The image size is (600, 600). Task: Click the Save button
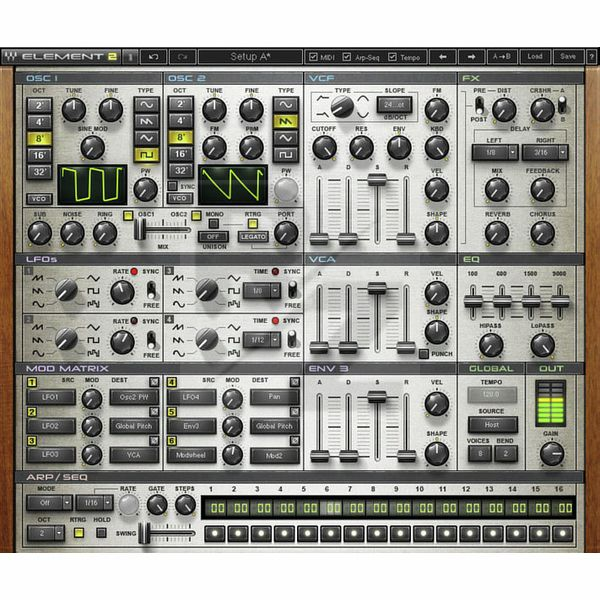click(x=568, y=56)
